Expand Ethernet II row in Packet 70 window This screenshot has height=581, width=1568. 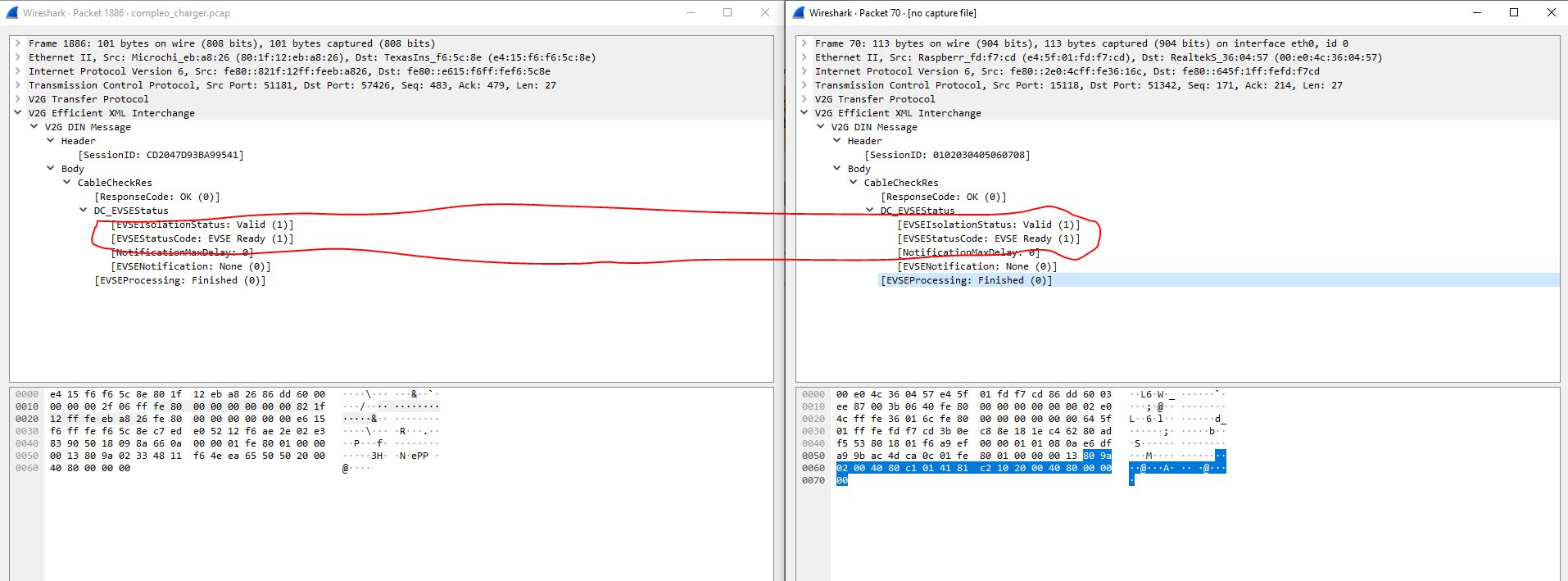(x=804, y=57)
